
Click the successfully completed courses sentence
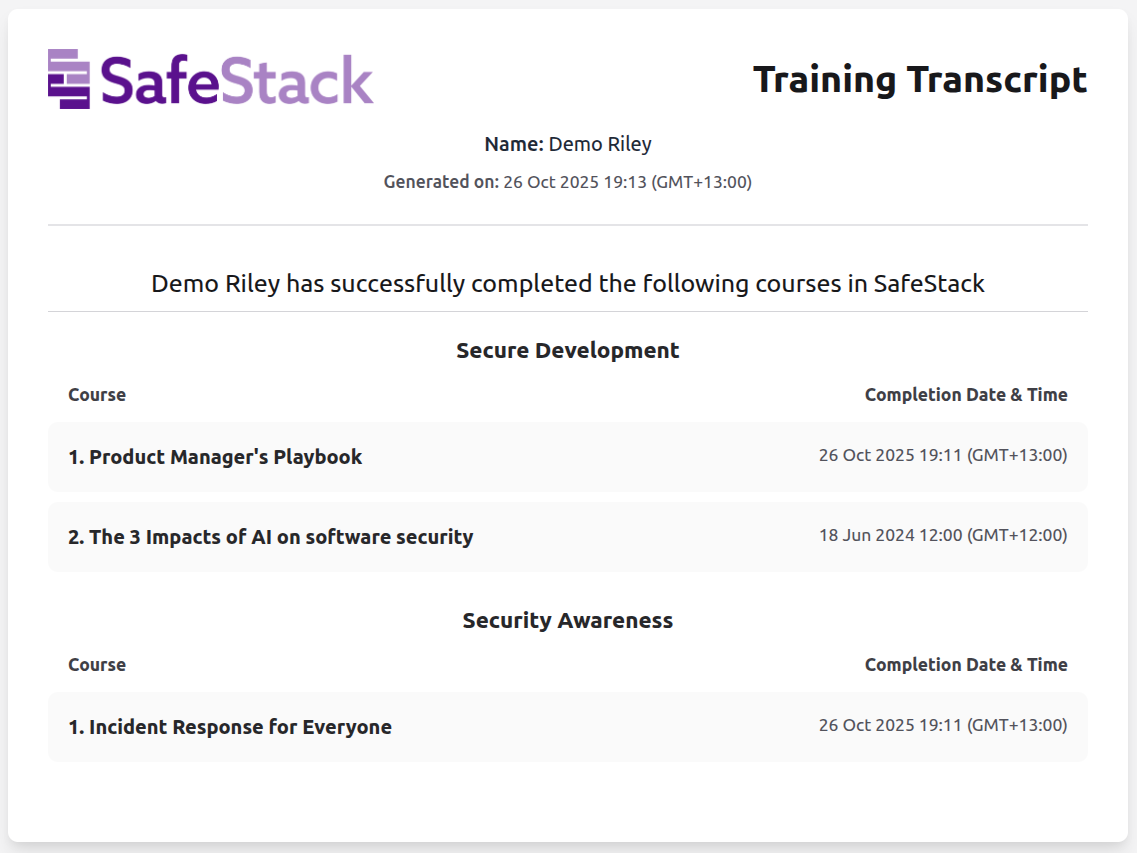click(568, 284)
